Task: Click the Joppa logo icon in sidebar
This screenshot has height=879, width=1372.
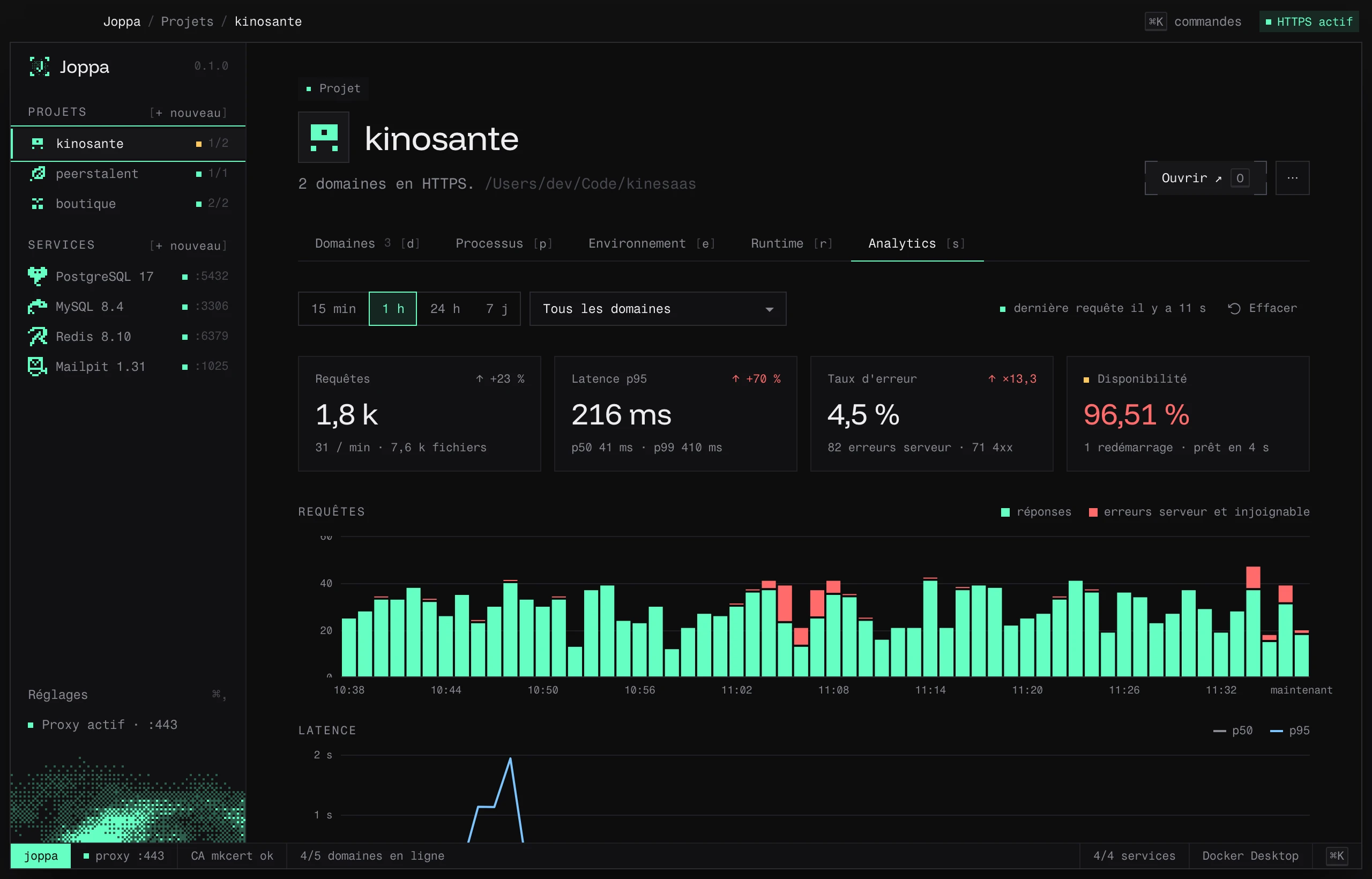Action: coord(39,67)
